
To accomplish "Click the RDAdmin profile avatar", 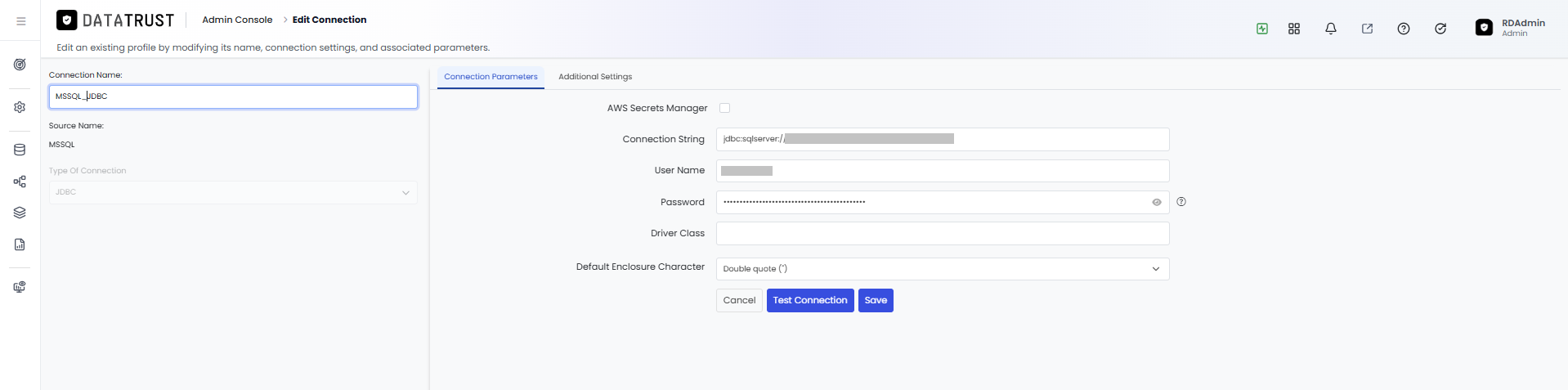I will click(x=1484, y=28).
